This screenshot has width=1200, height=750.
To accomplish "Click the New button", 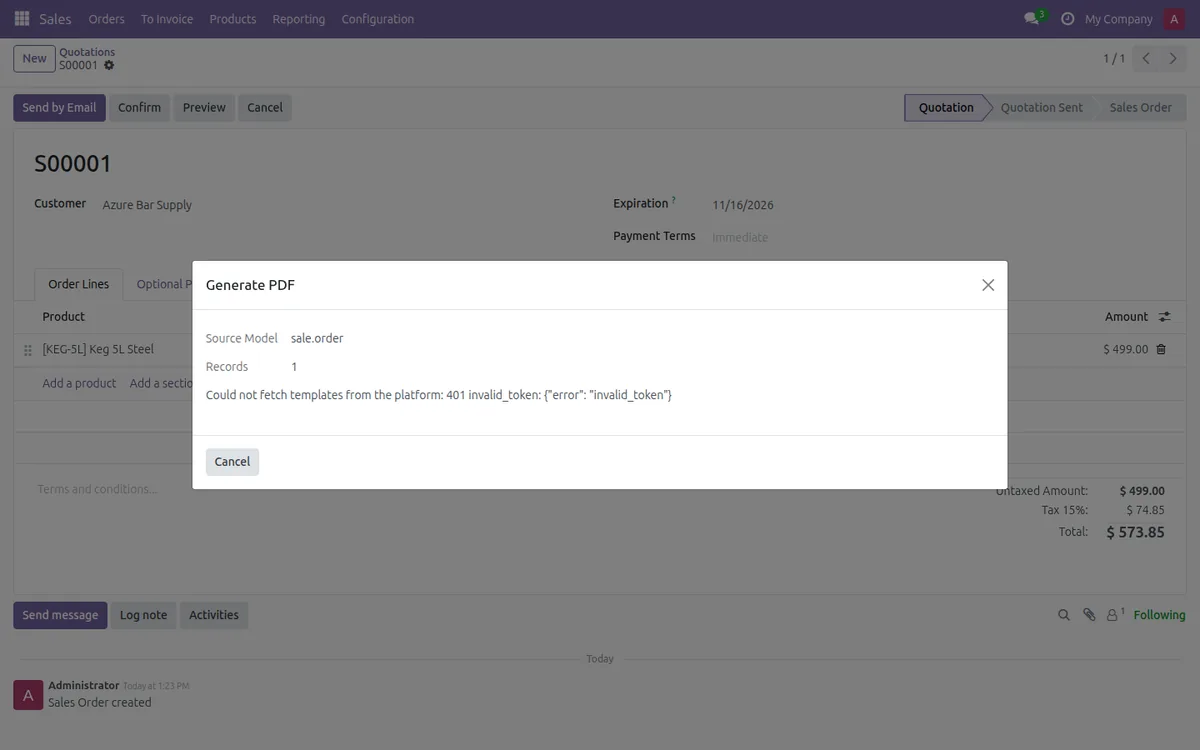I will [34, 58].
